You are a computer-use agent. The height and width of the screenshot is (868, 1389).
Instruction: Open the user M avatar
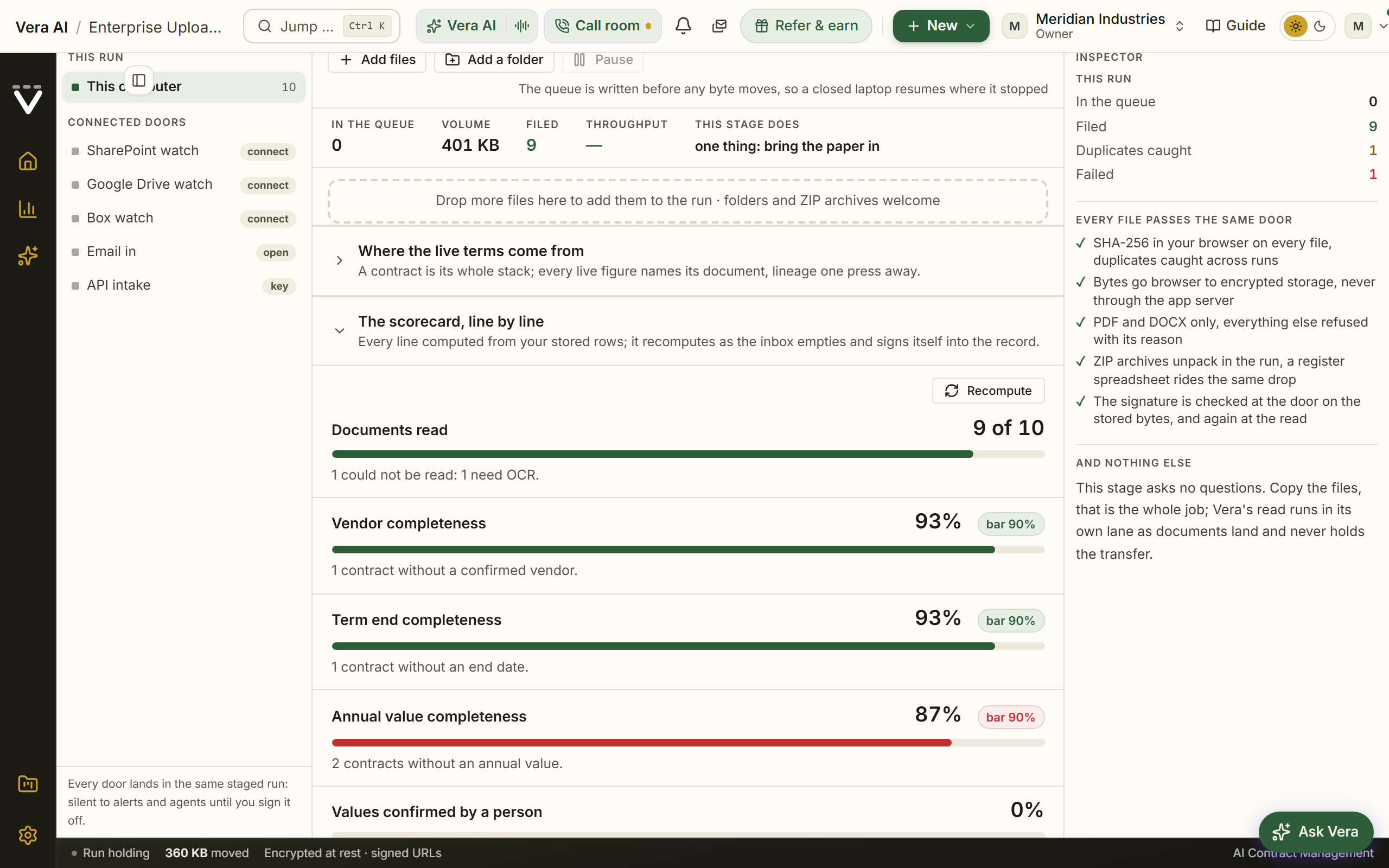click(x=1358, y=26)
